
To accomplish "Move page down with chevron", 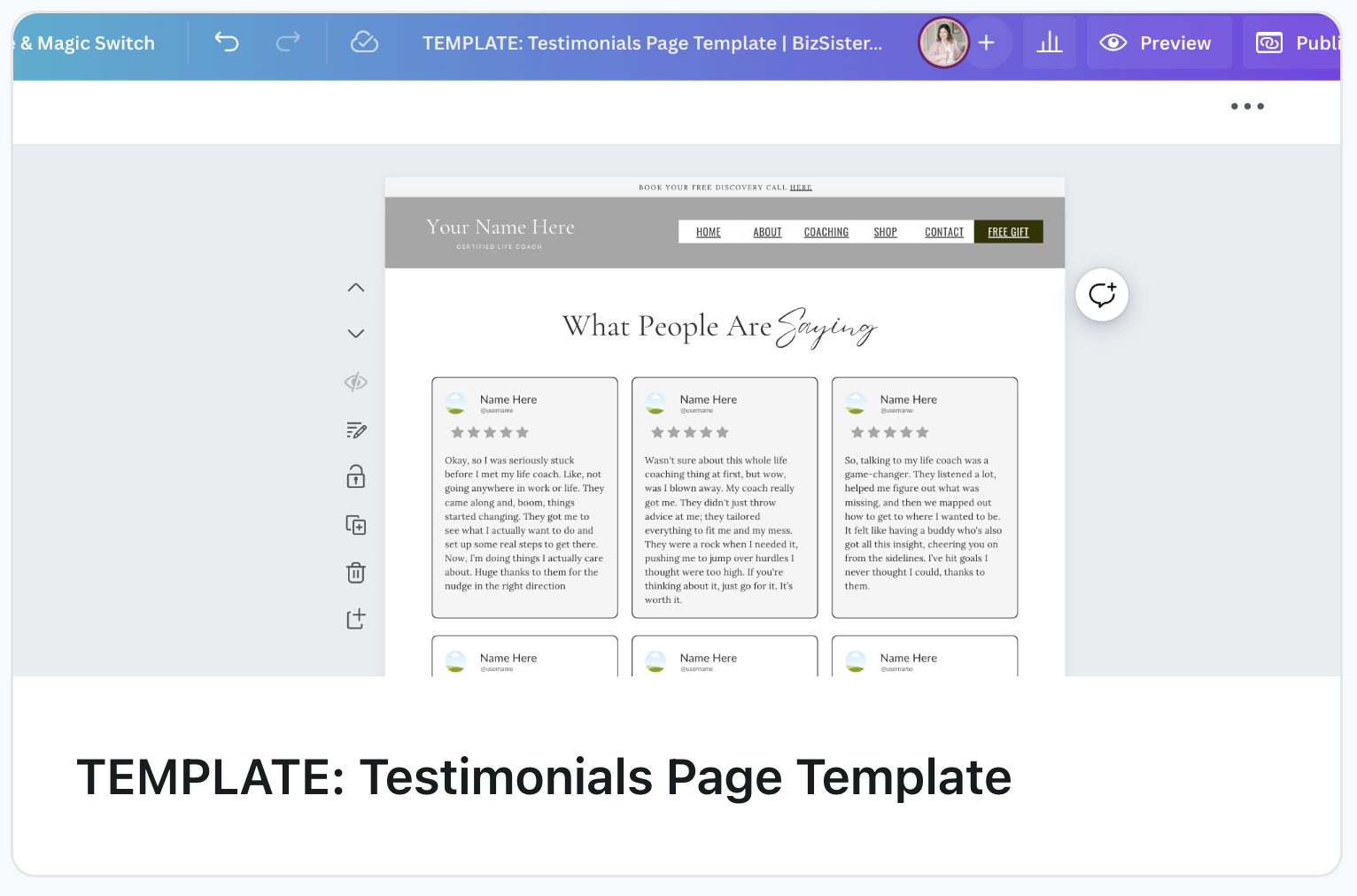I will point(356,334).
